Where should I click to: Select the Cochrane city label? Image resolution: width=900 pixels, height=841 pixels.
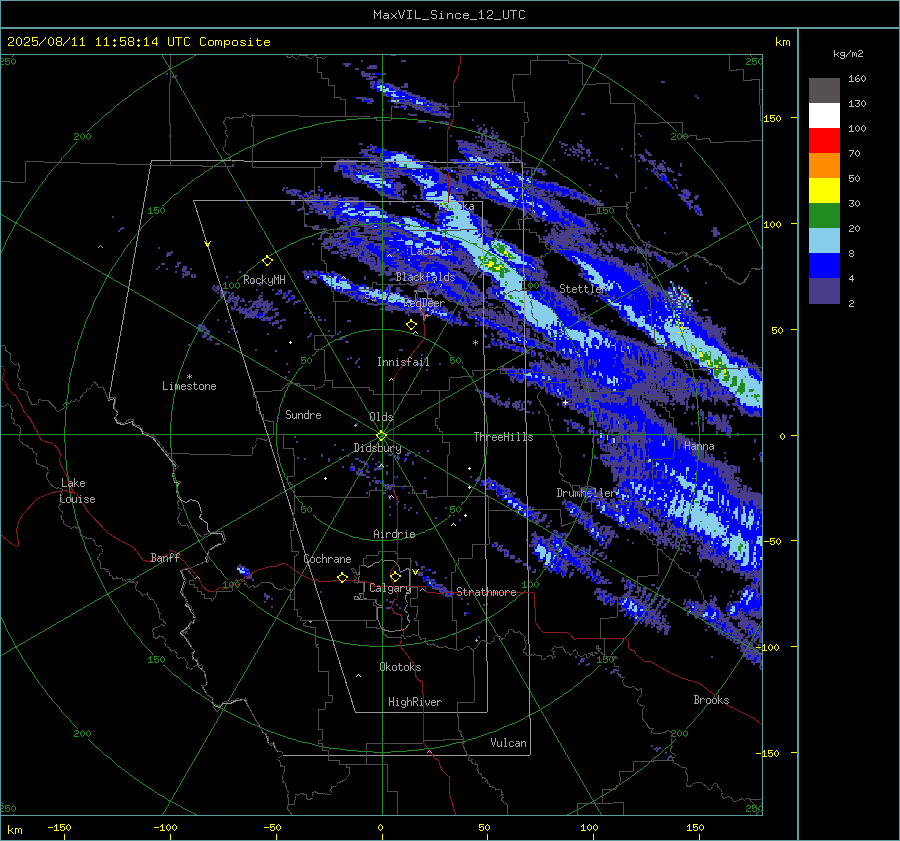coord(327,559)
